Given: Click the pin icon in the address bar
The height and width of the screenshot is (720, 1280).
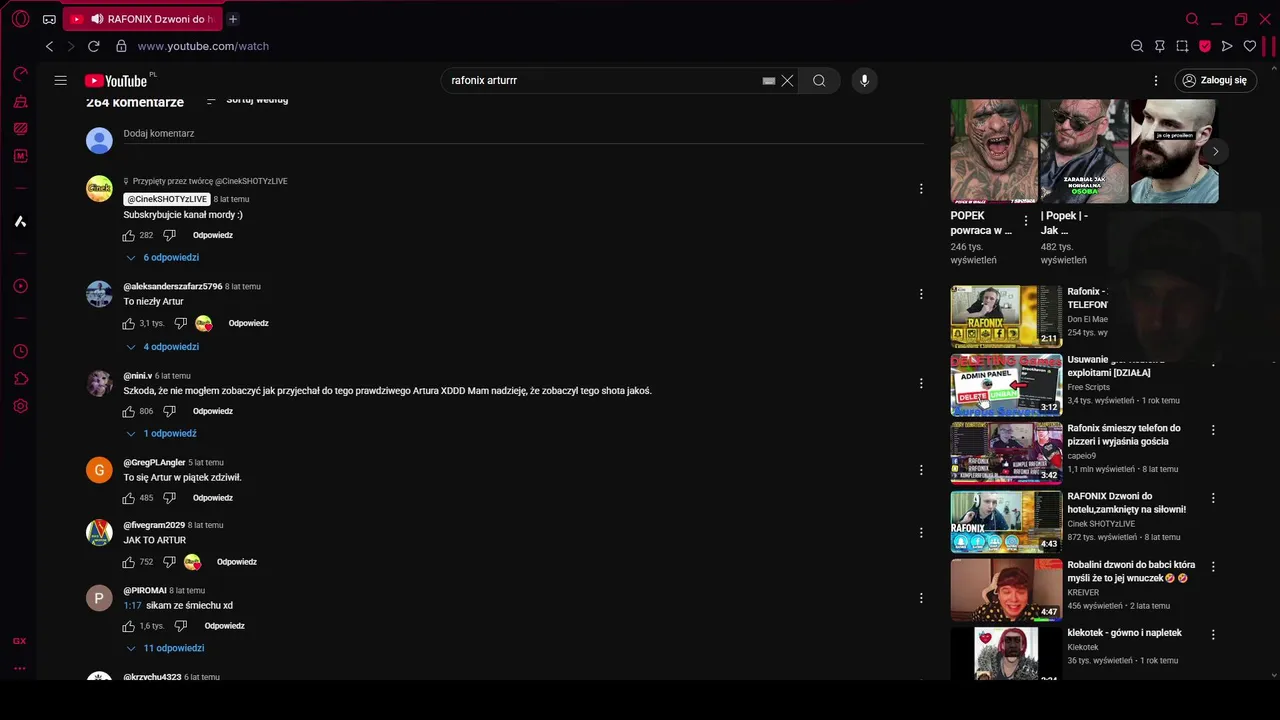Looking at the screenshot, I should pos(1160,46).
